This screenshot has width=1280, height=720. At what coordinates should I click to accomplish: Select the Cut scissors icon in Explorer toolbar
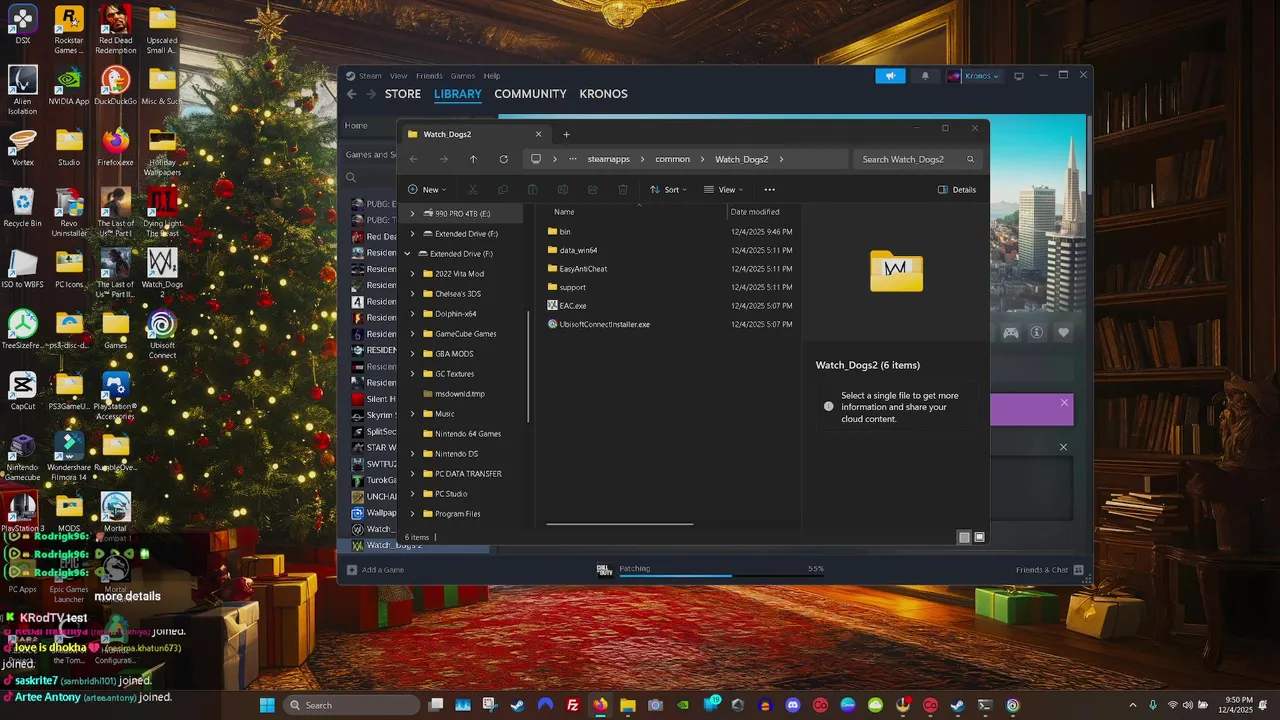coord(473,189)
